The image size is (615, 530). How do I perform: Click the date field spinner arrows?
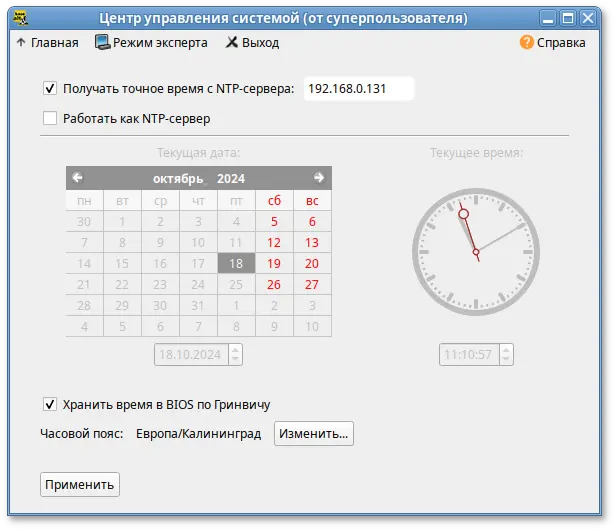pos(235,354)
